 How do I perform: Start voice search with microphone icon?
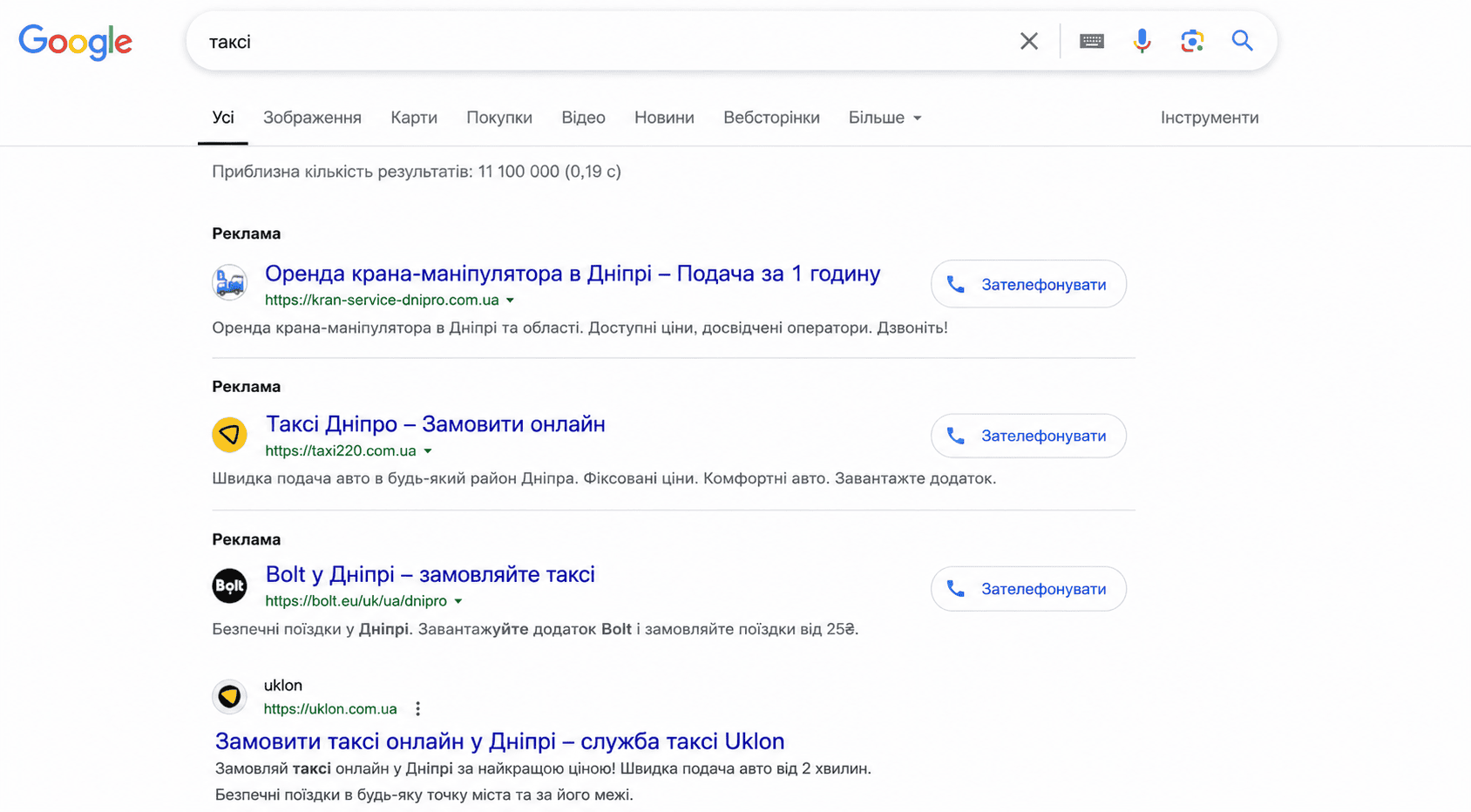(x=1142, y=41)
